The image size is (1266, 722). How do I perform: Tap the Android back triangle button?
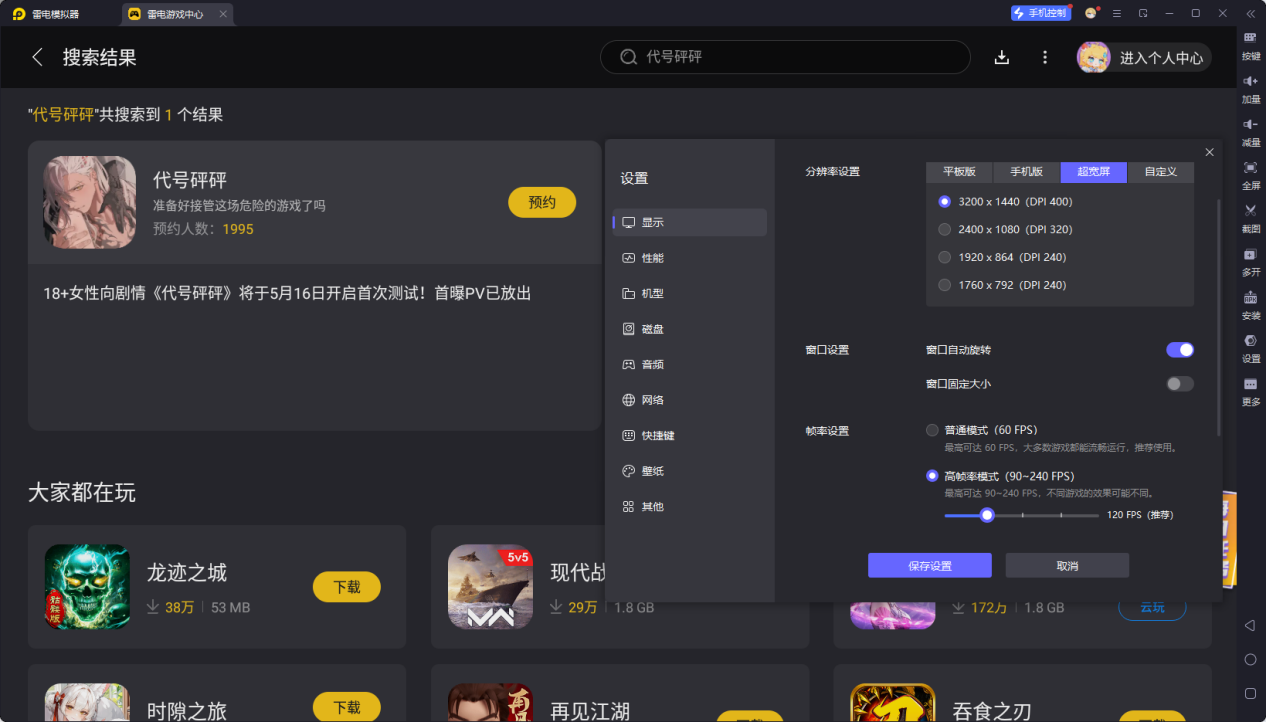[x=1250, y=626]
